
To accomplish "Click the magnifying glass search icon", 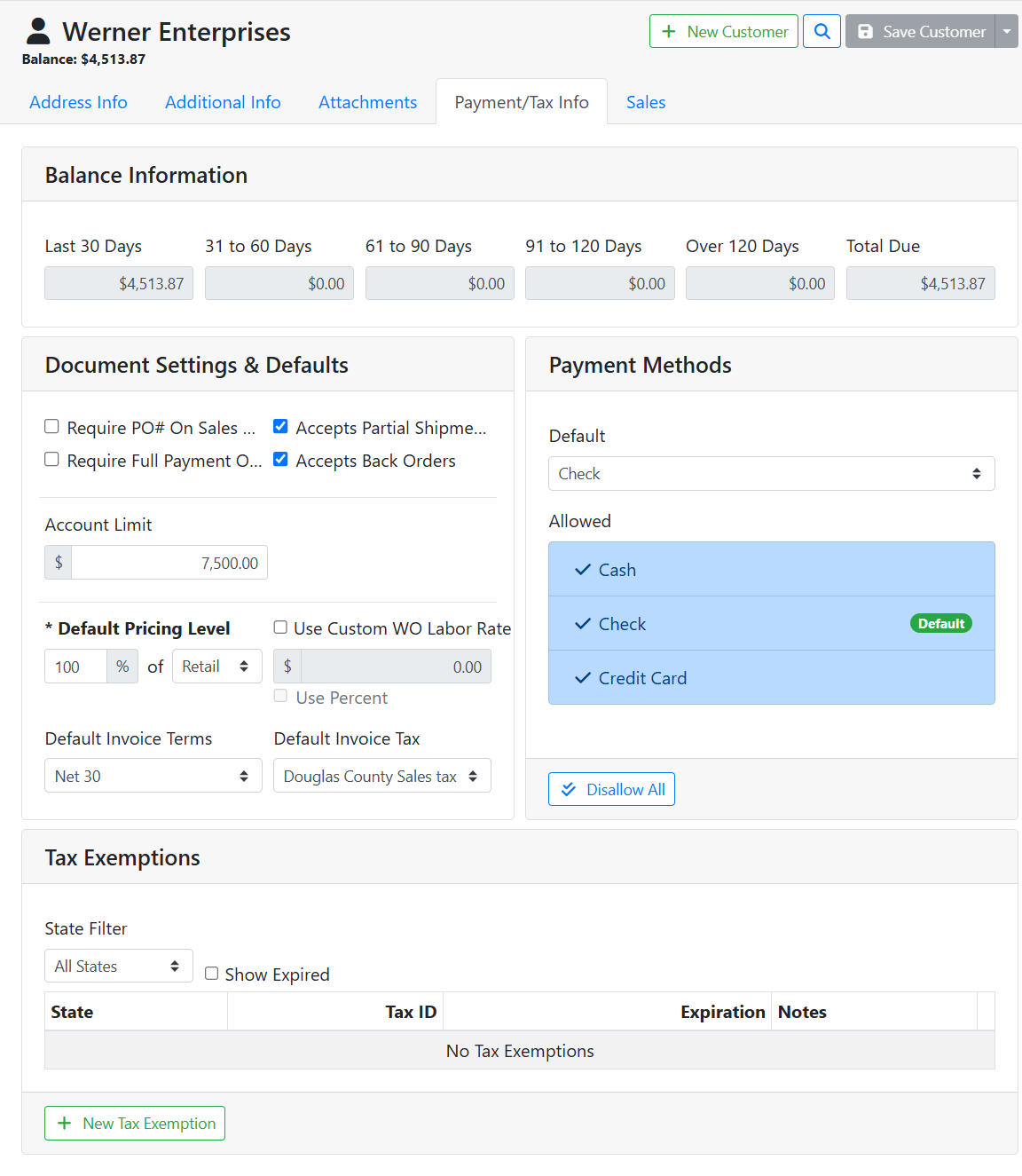I will (822, 31).
